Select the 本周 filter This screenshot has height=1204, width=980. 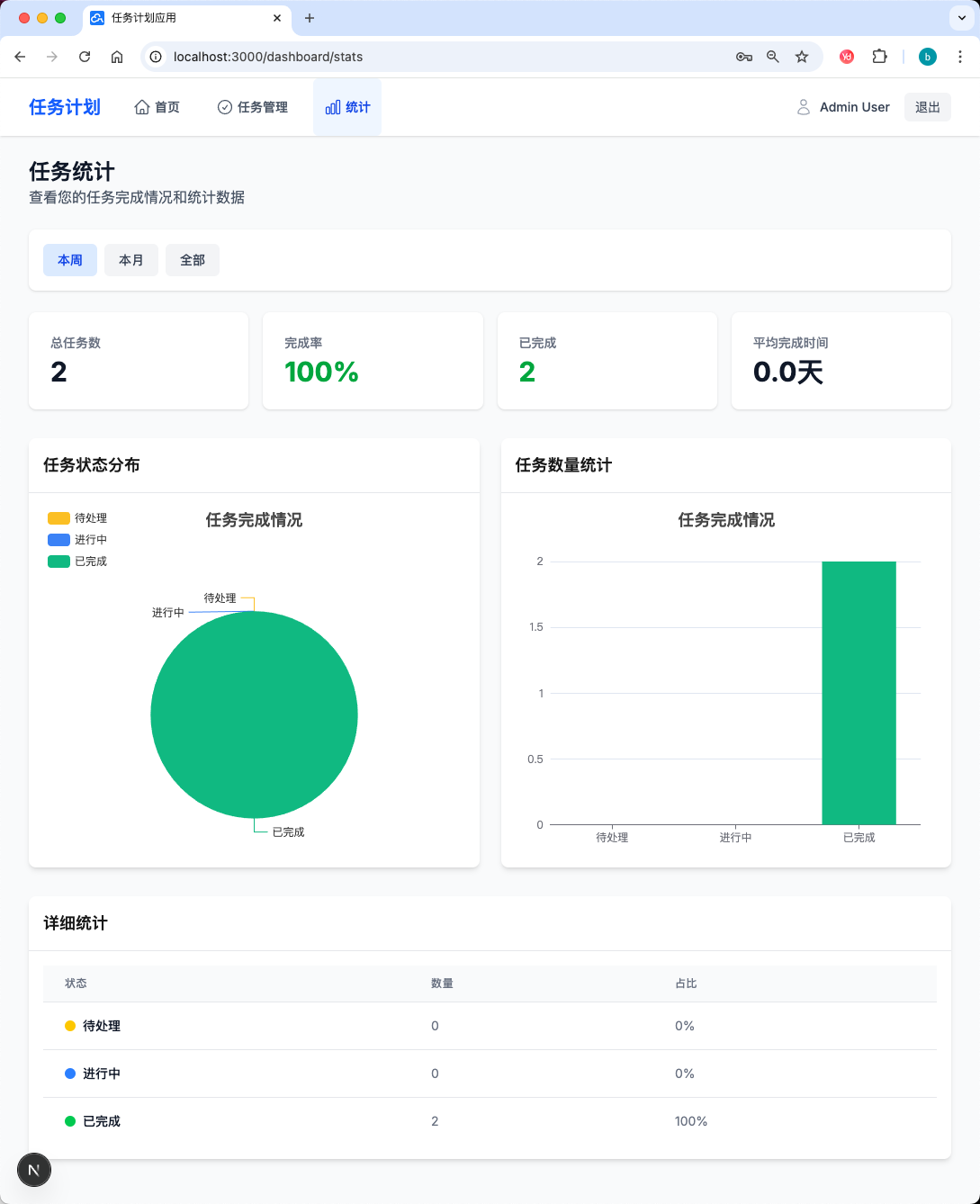(70, 260)
